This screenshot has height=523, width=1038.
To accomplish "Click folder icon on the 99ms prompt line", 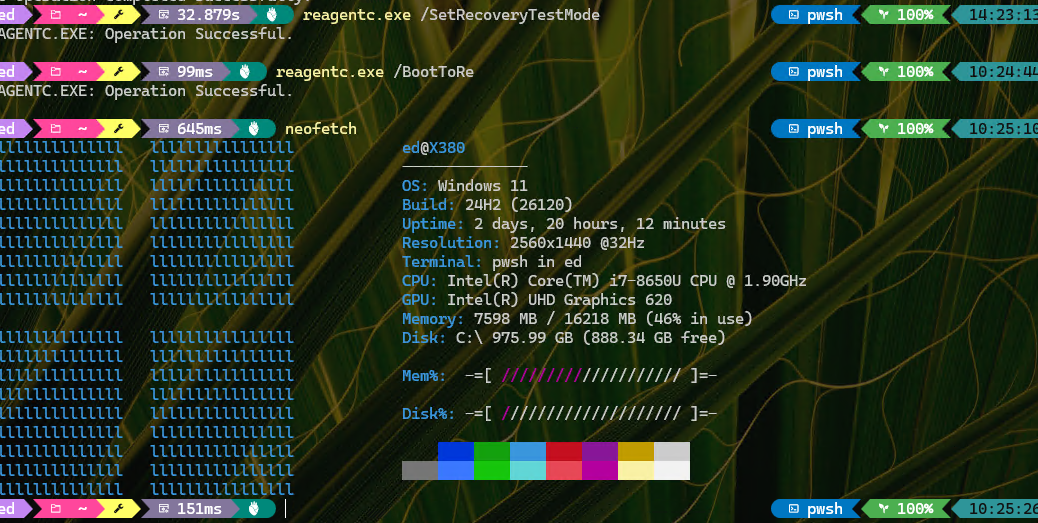I will click(x=56, y=71).
